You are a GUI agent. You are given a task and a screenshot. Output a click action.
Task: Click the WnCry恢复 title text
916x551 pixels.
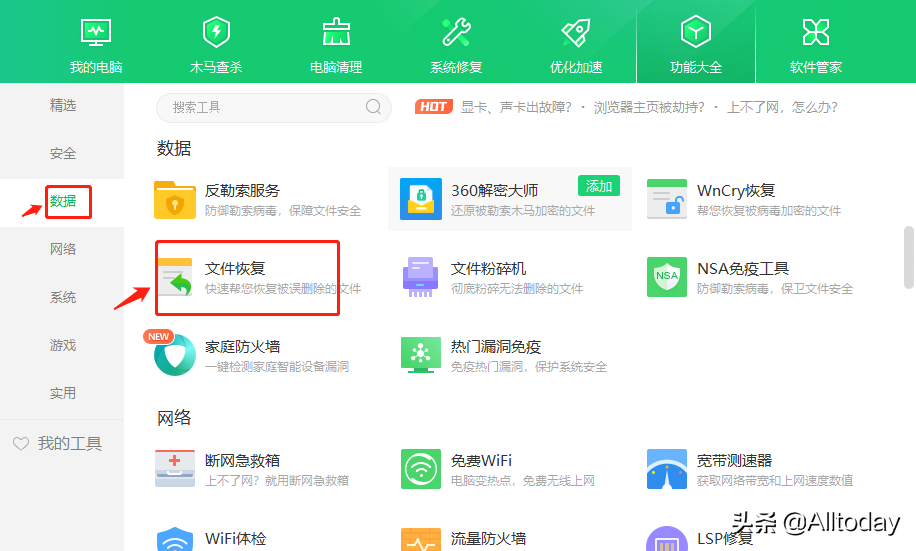pyautogui.click(x=736, y=191)
